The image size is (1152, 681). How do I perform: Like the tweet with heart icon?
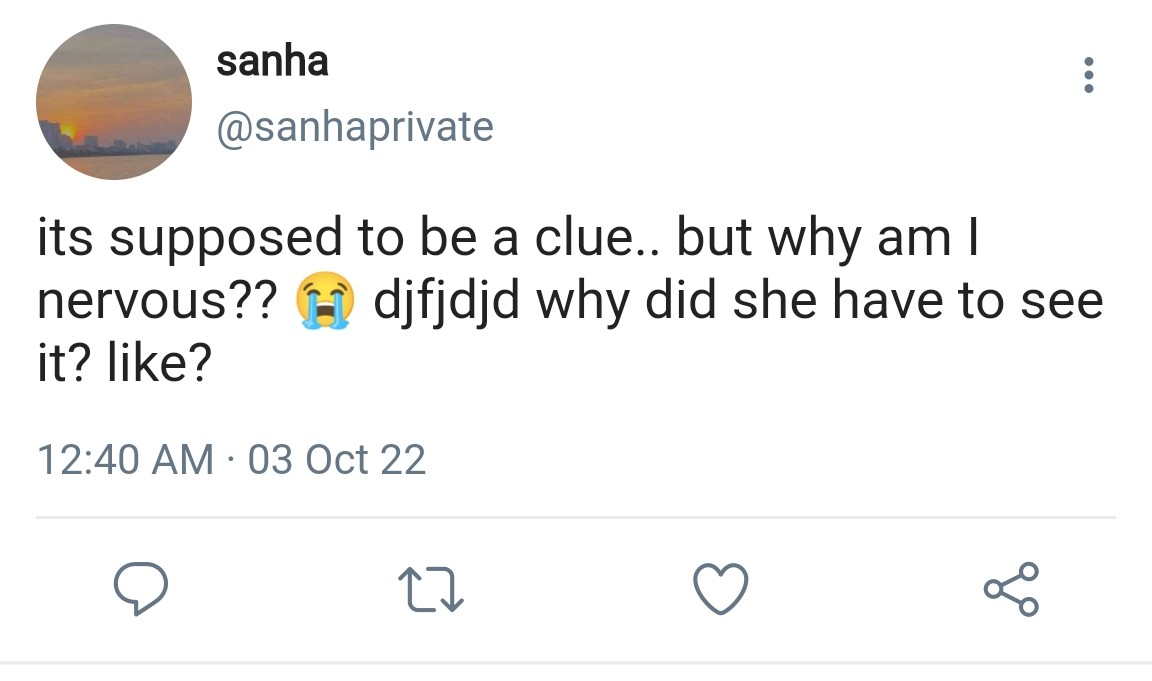click(721, 588)
